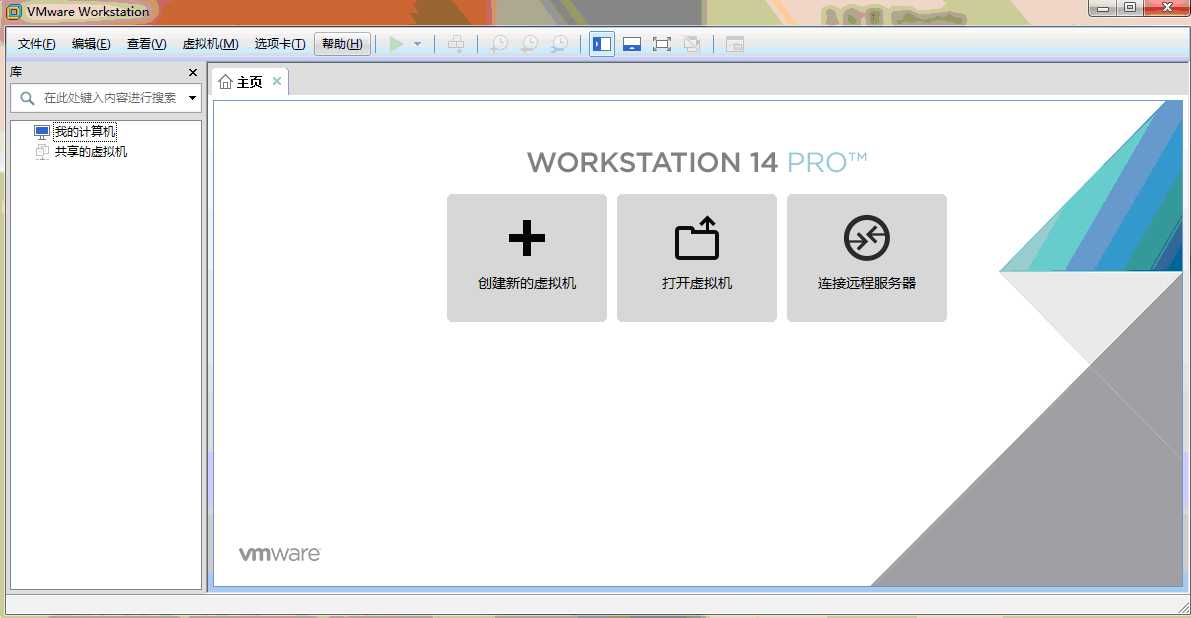Screen dimensions: 1191x618
Task: Minimize the VMware Workstation window
Action: click(1102, 8)
